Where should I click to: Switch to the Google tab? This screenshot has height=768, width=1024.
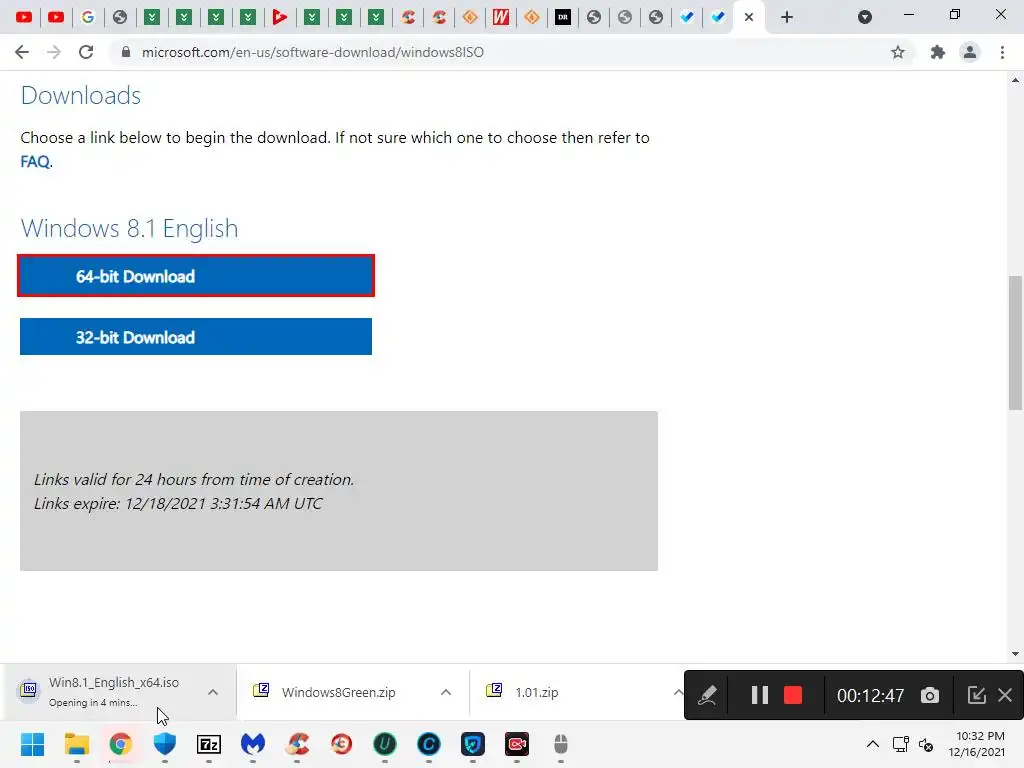pyautogui.click(x=88, y=17)
